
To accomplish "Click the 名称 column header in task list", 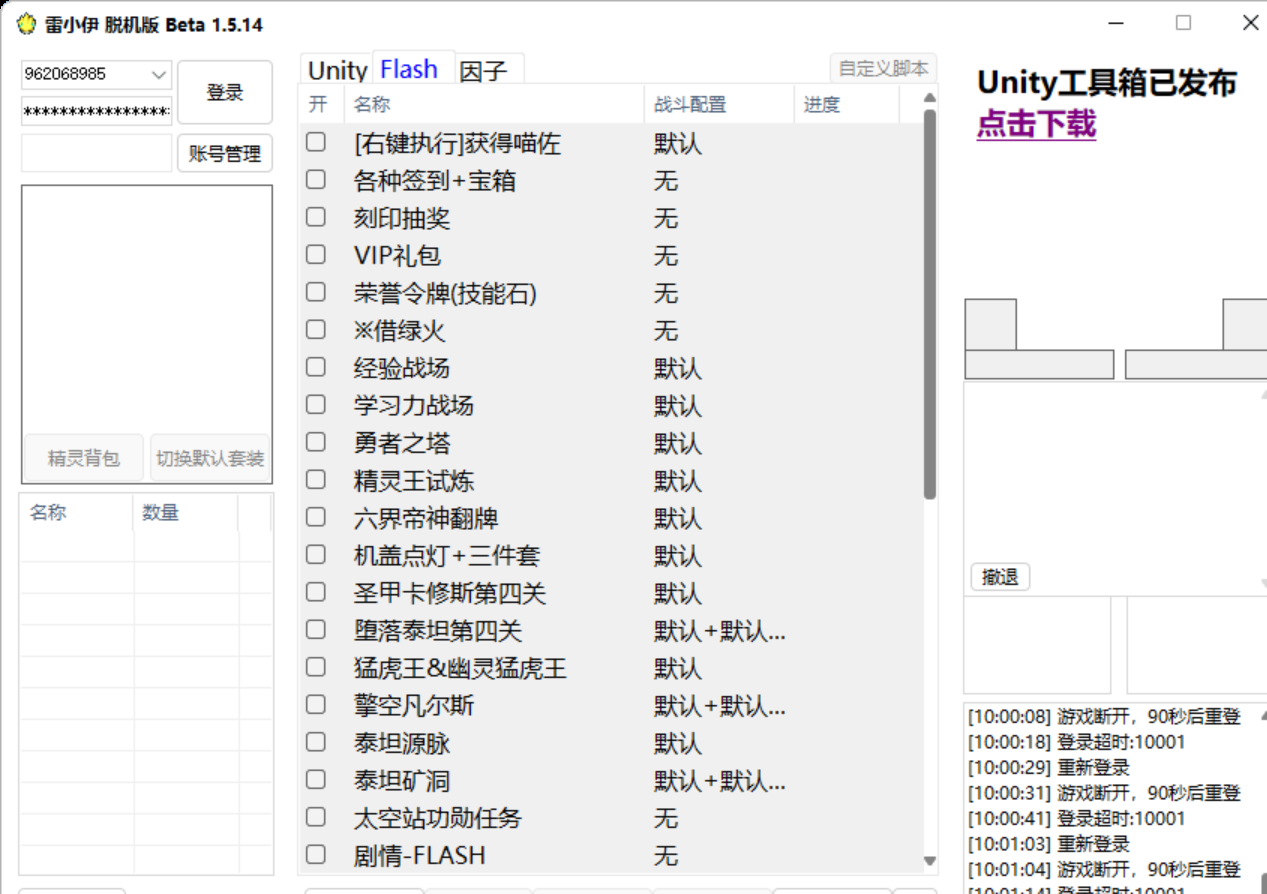I will point(495,104).
